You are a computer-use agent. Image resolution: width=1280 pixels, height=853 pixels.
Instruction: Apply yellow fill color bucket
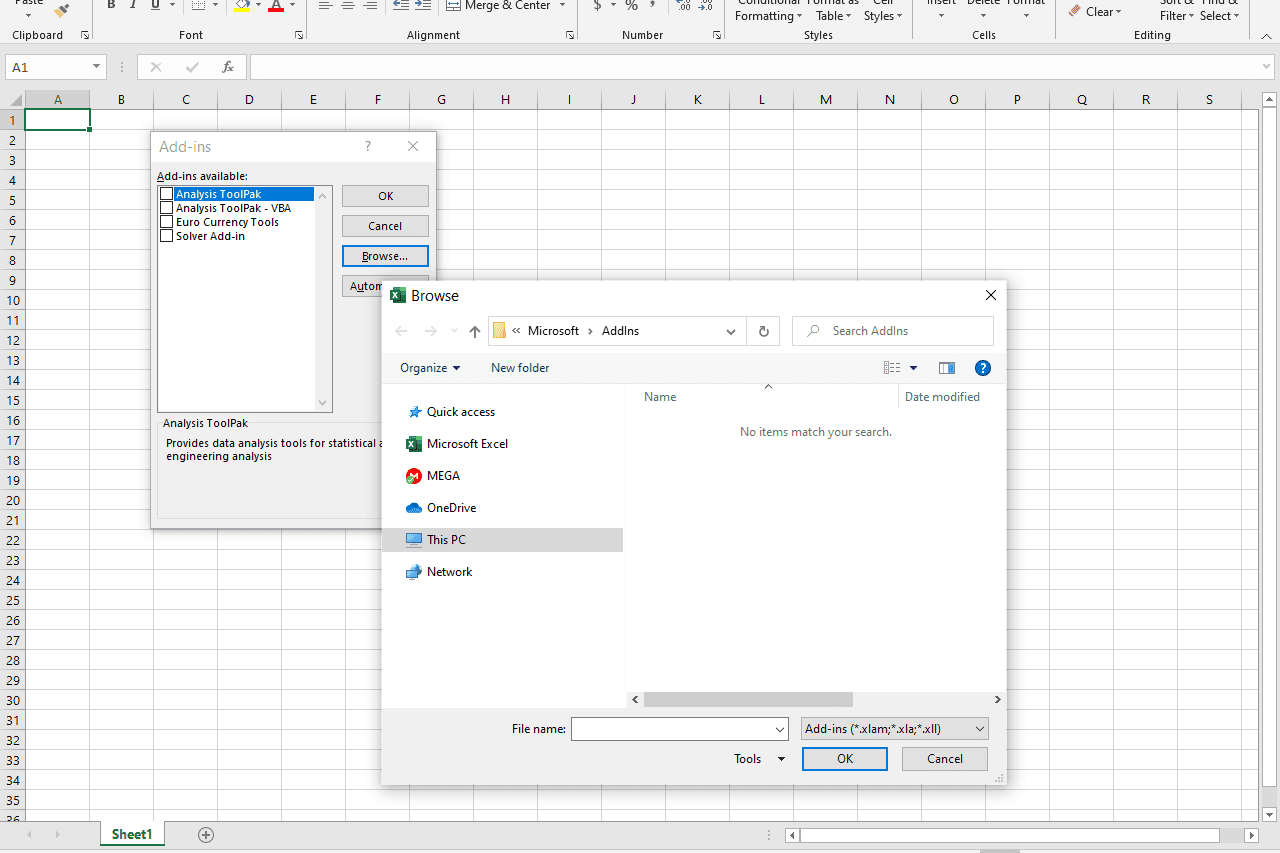(x=241, y=6)
